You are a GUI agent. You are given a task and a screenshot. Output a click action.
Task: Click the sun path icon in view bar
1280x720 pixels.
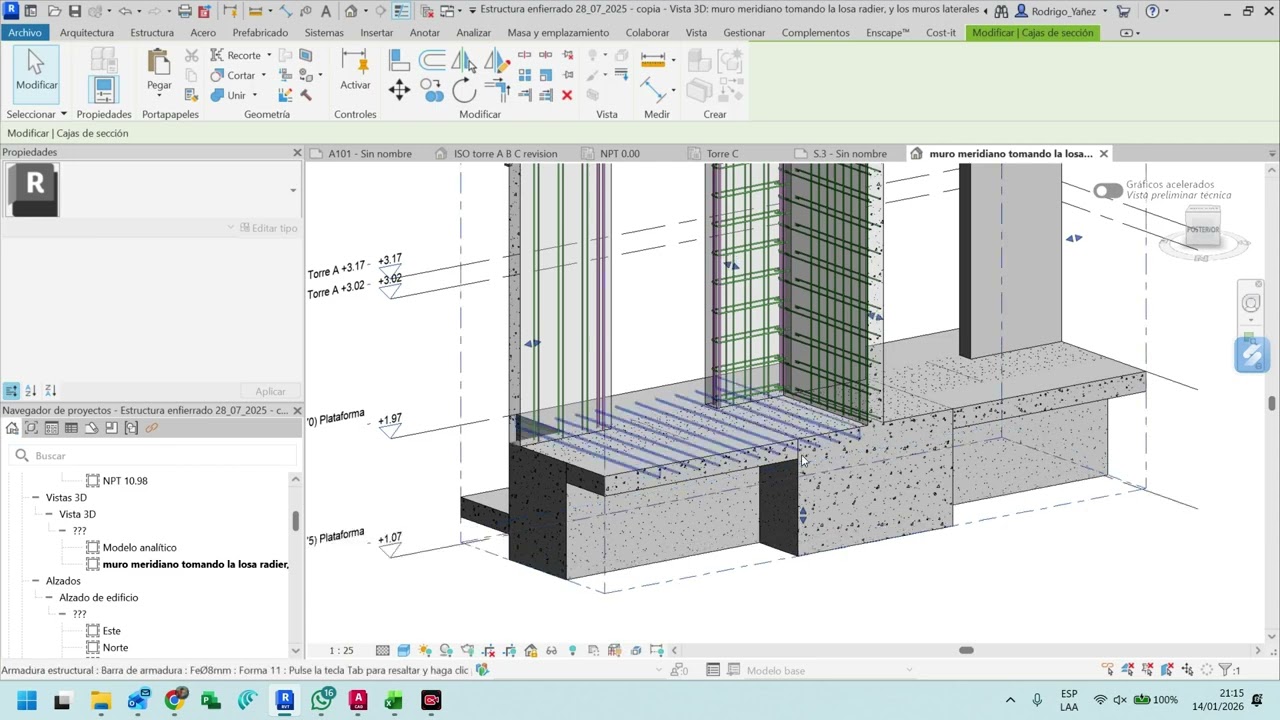click(x=425, y=651)
